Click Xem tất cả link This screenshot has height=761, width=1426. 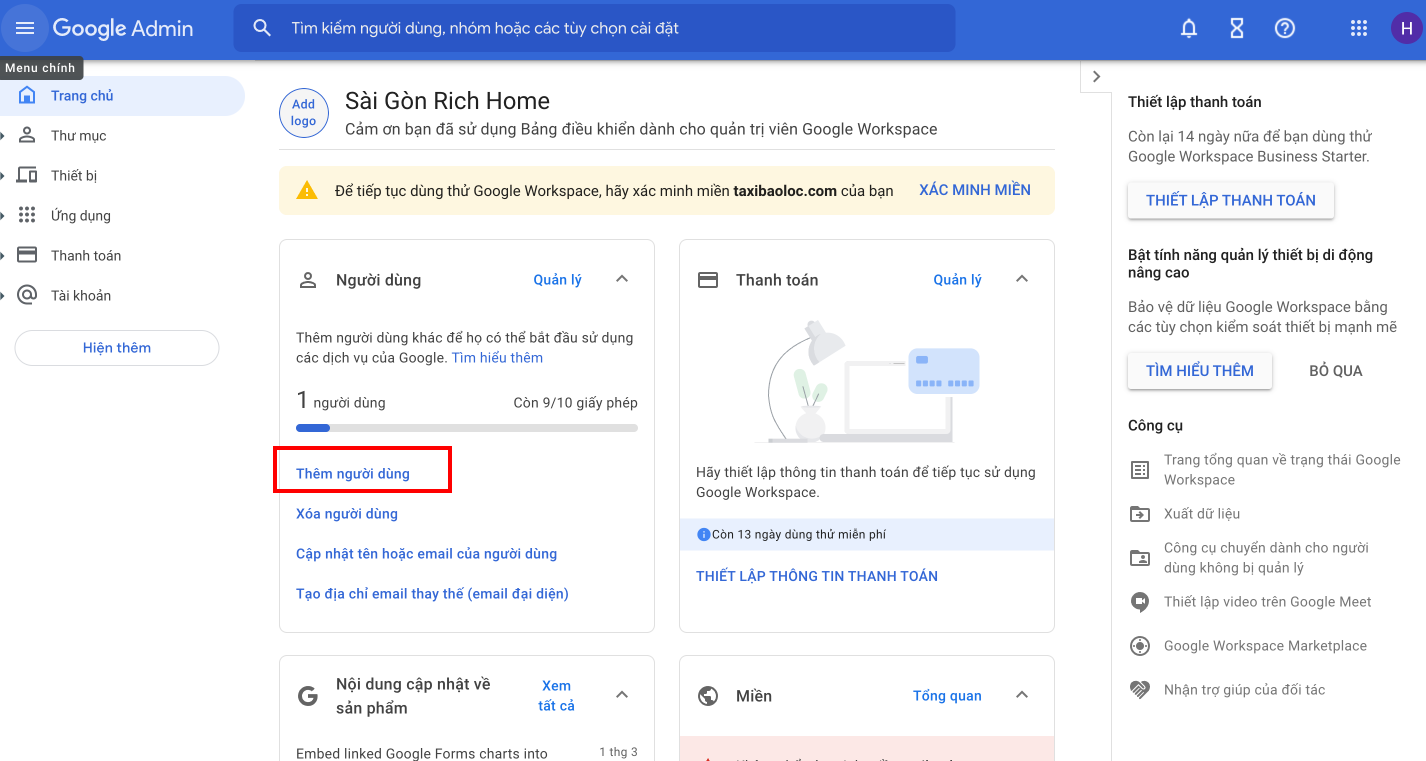(x=557, y=696)
